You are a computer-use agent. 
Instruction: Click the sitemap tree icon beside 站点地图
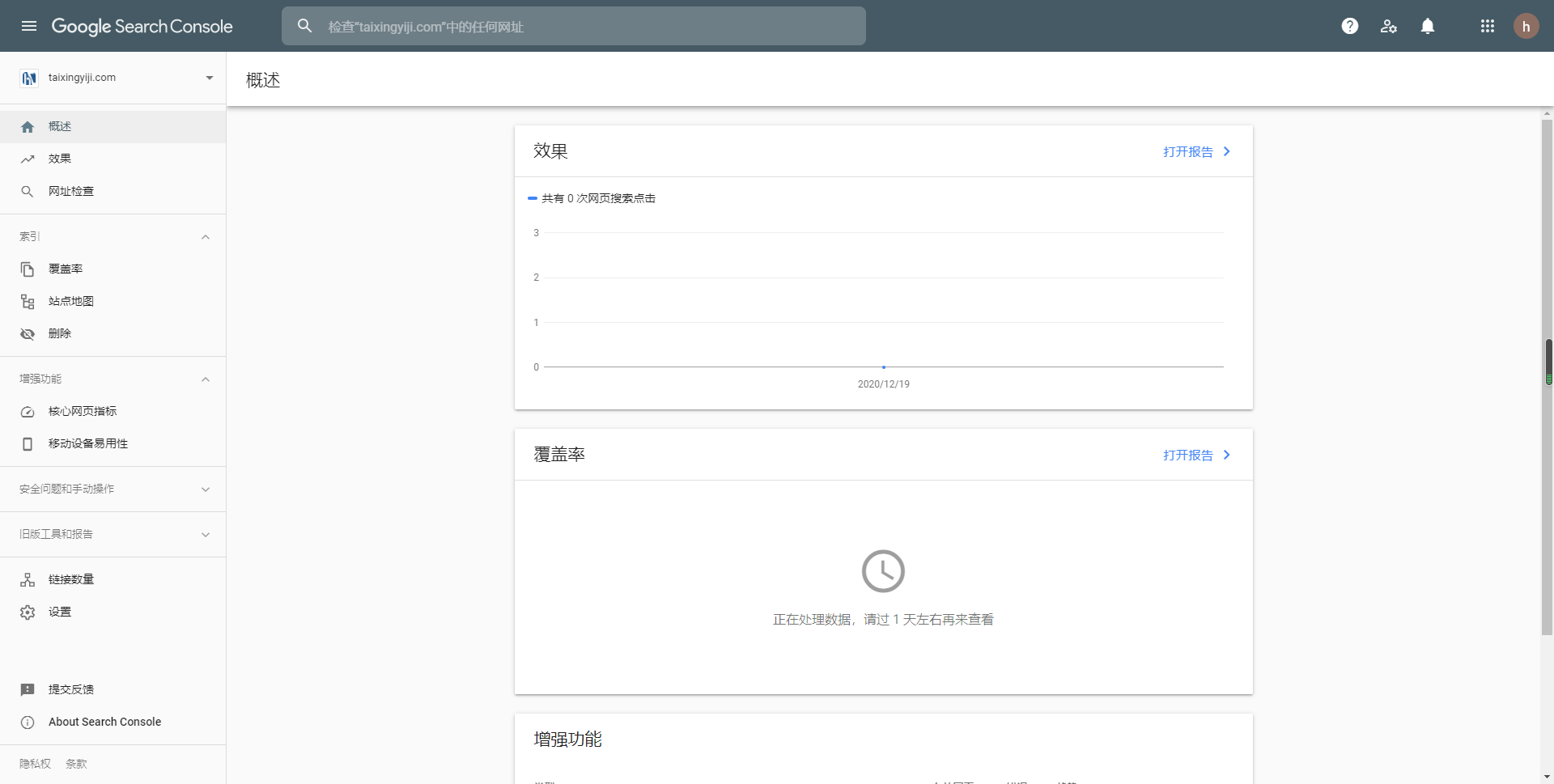click(28, 302)
